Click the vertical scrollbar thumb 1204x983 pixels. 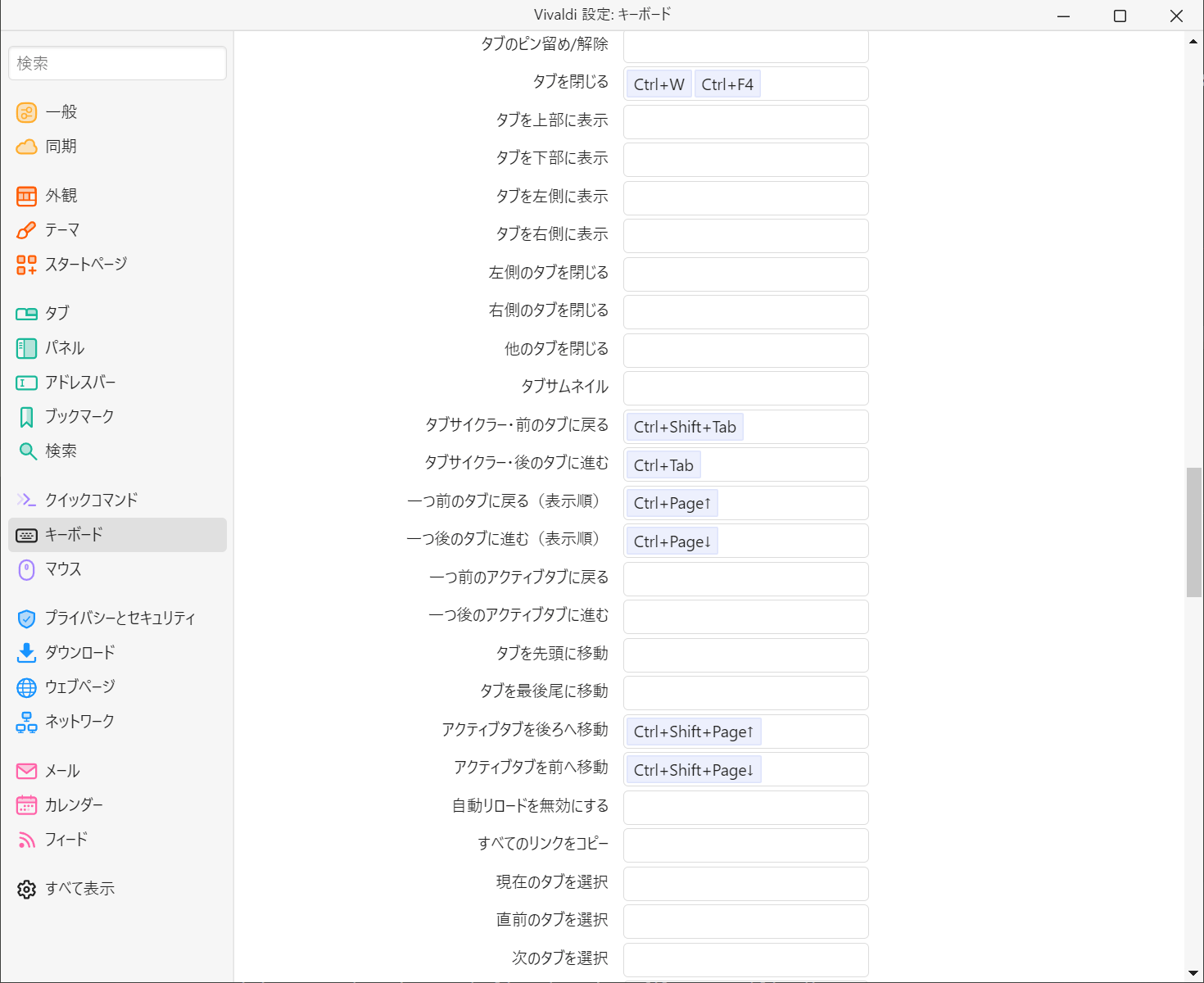1193,532
